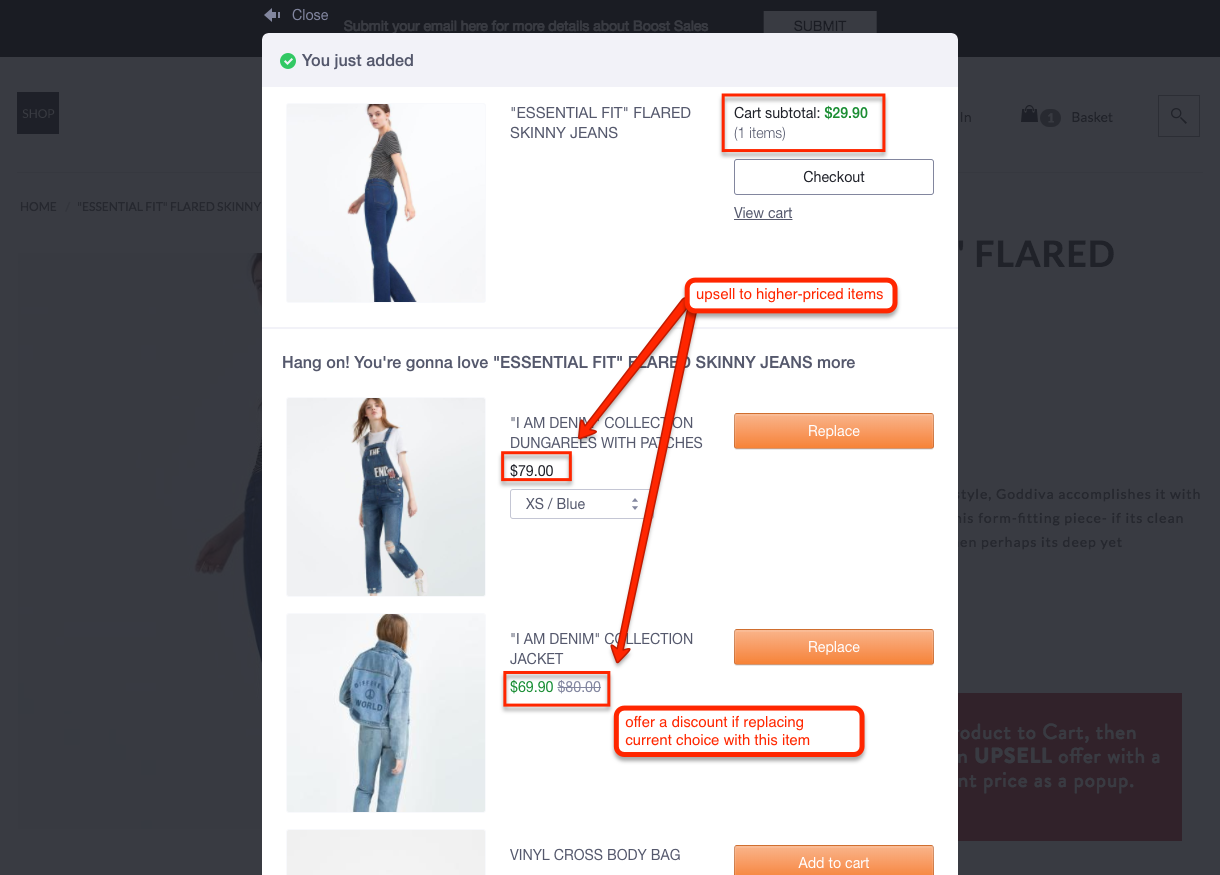
Task: Go to HOME breadcrumb link
Action: (x=38, y=207)
